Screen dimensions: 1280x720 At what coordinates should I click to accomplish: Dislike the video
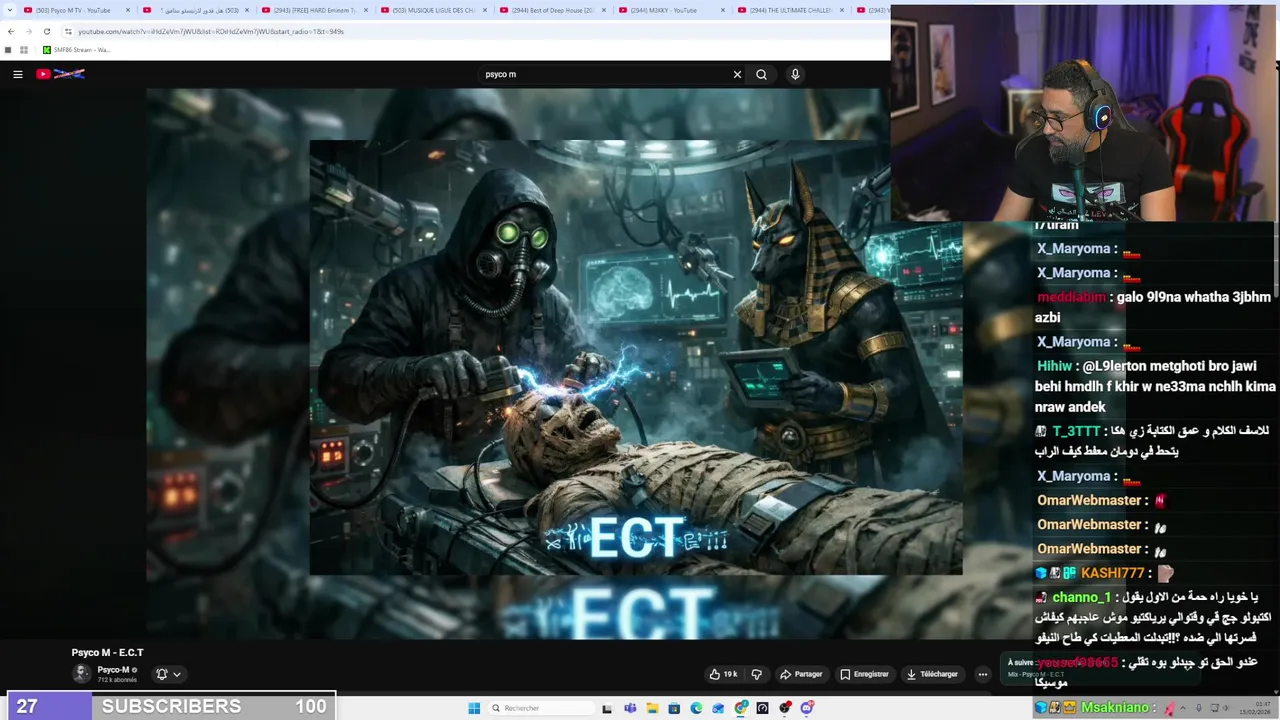(756, 674)
